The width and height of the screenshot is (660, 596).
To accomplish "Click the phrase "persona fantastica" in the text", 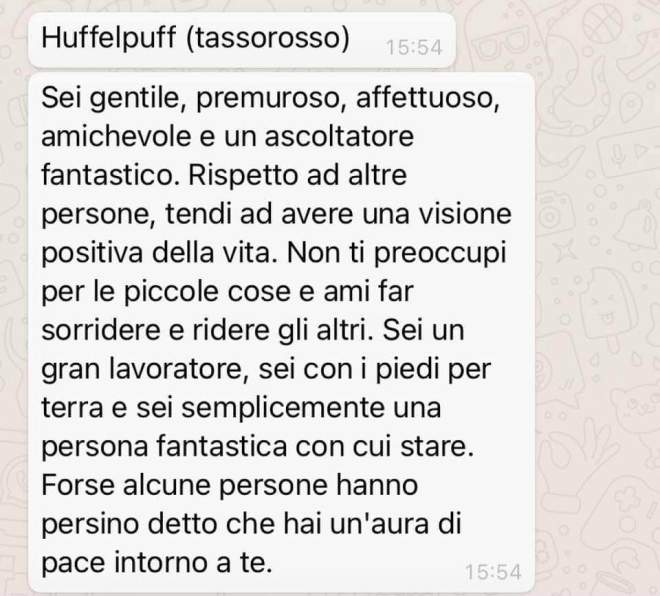I will point(164,446).
